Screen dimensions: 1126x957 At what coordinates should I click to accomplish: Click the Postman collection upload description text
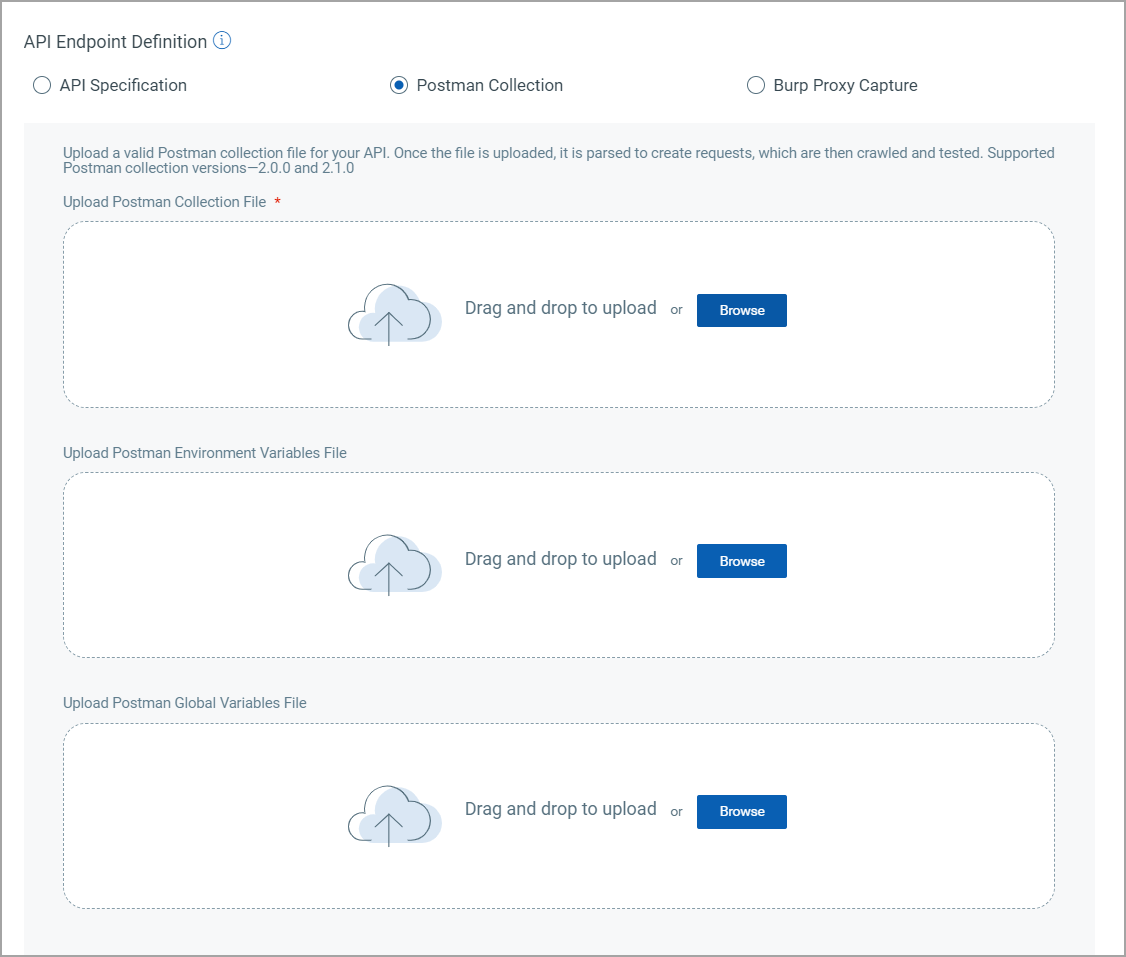559,160
